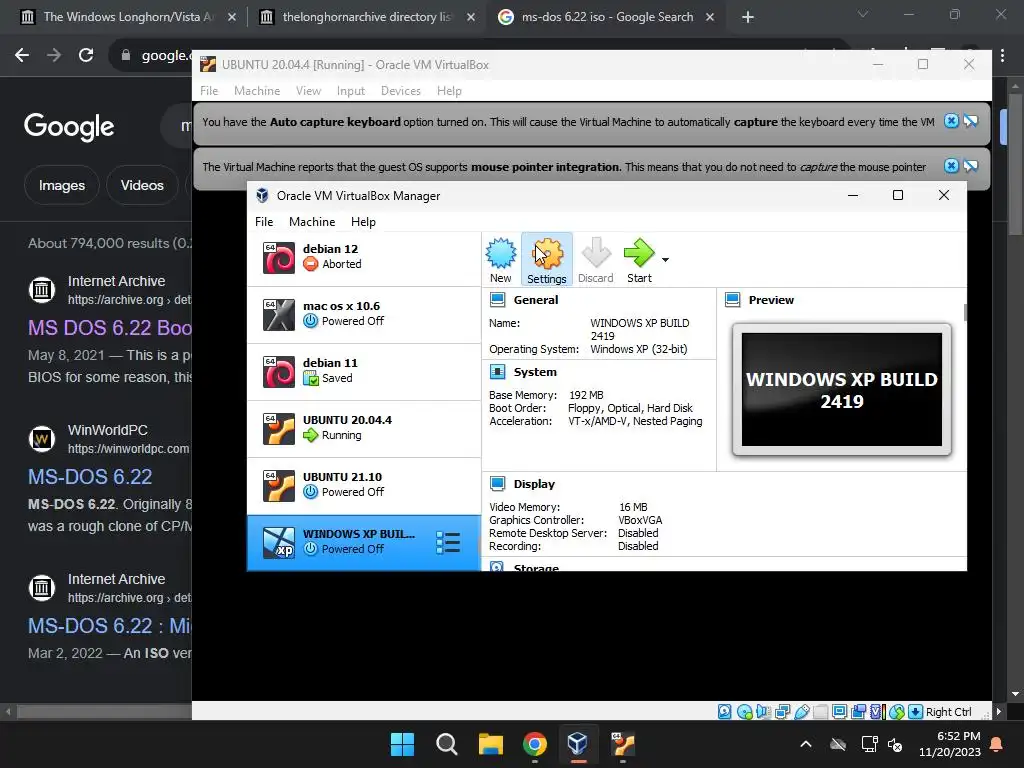Image resolution: width=1024 pixels, height=768 pixels.
Task: Open View menu of UBUNTU VM window
Action: point(308,91)
